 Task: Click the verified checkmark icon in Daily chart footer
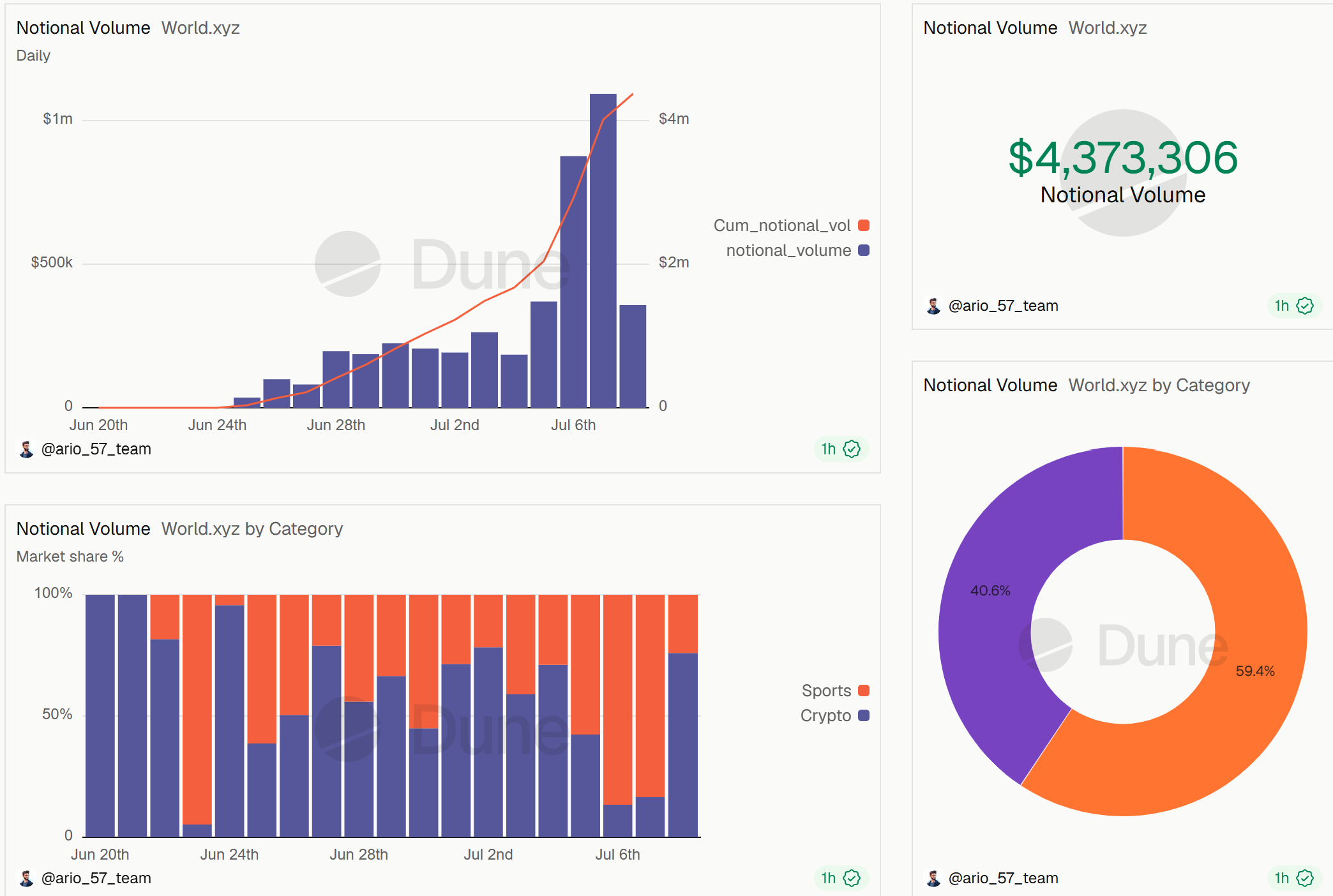(852, 449)
